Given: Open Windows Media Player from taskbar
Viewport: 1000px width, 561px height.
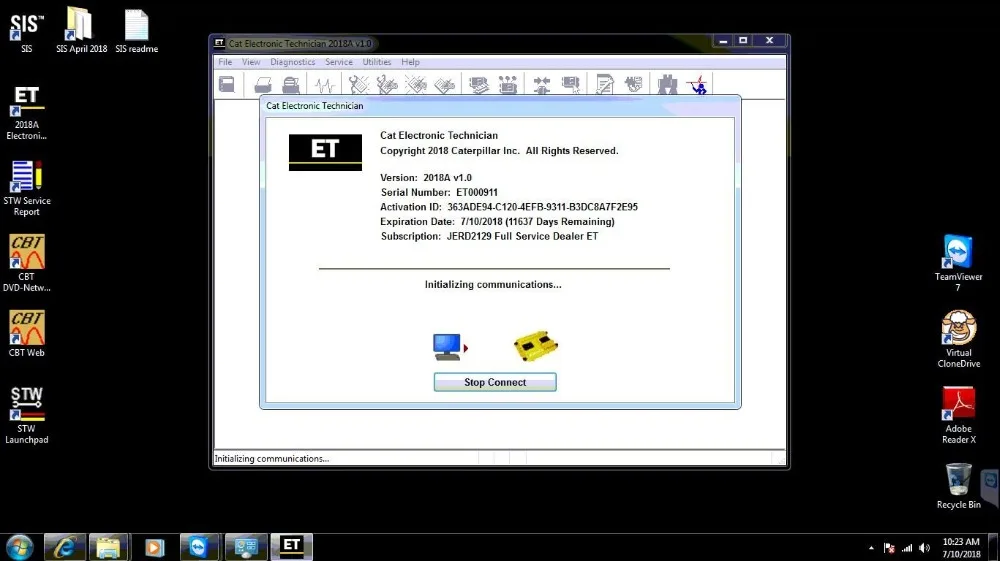Looking at the screenshot, I should (x=154, y=547).
